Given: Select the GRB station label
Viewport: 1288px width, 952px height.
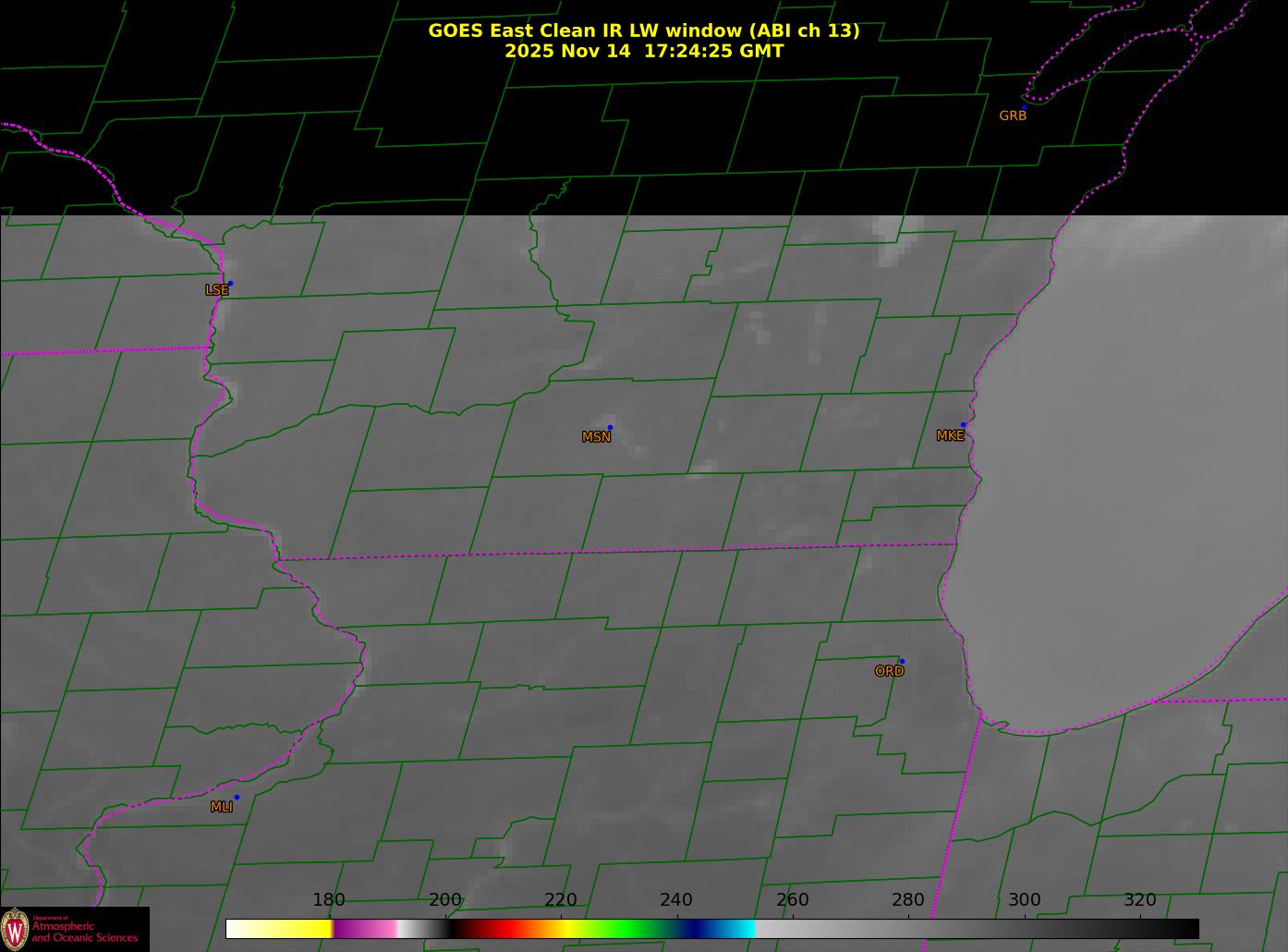Looking at the screenshot, I should point(1013,116).
